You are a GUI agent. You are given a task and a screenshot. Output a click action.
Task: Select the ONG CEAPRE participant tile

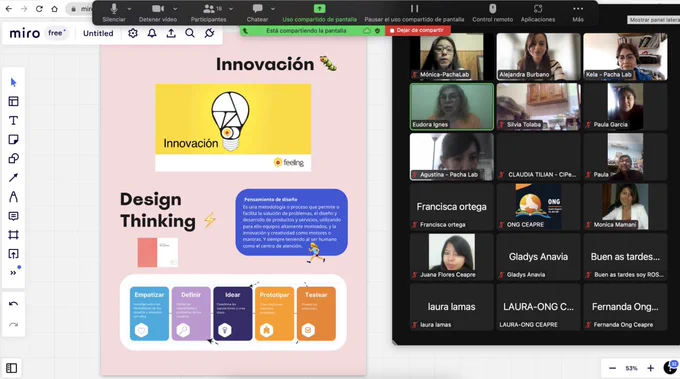click(538, 206)
